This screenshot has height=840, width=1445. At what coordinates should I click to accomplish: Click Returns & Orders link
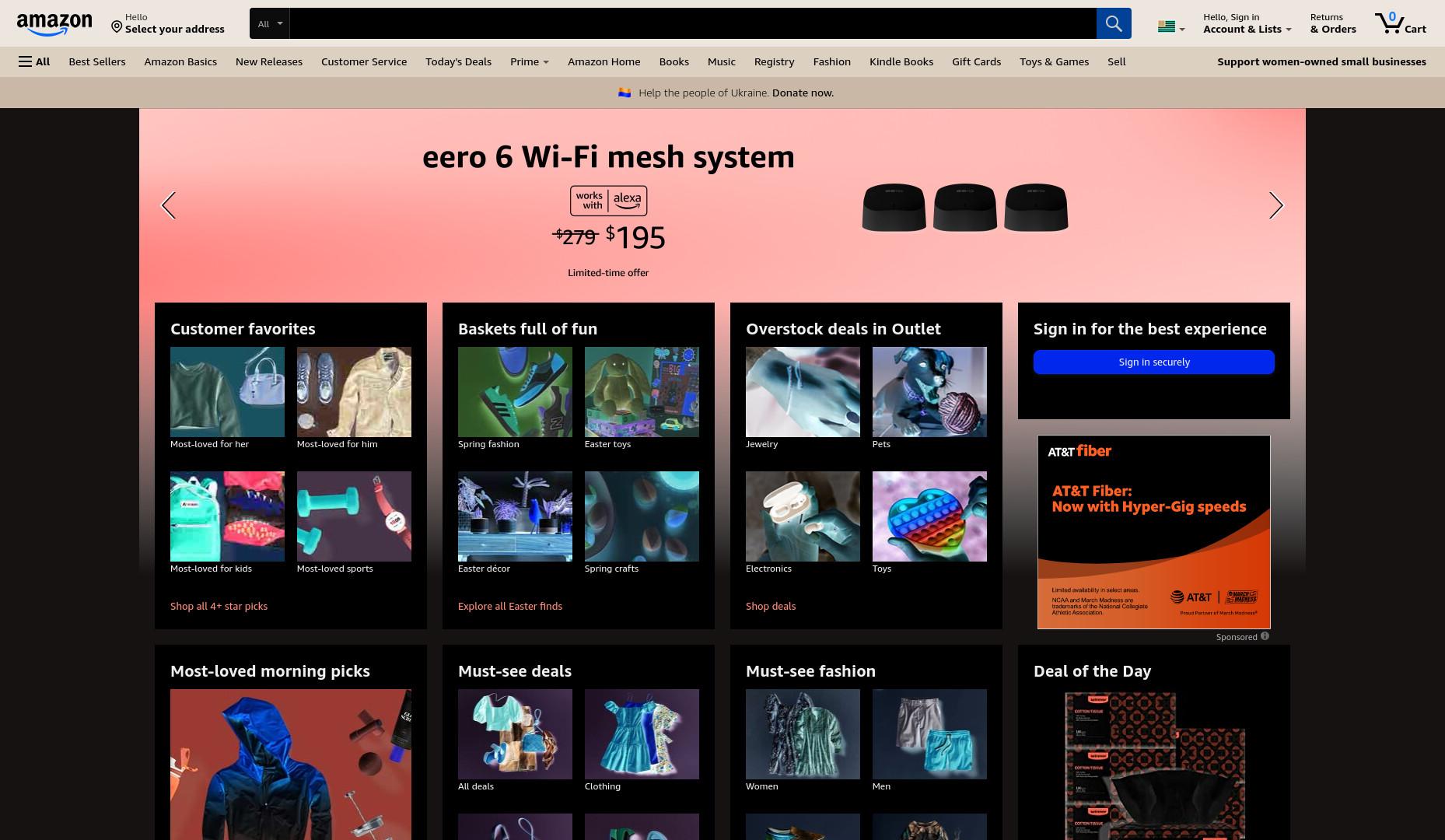click(1333, 23)
